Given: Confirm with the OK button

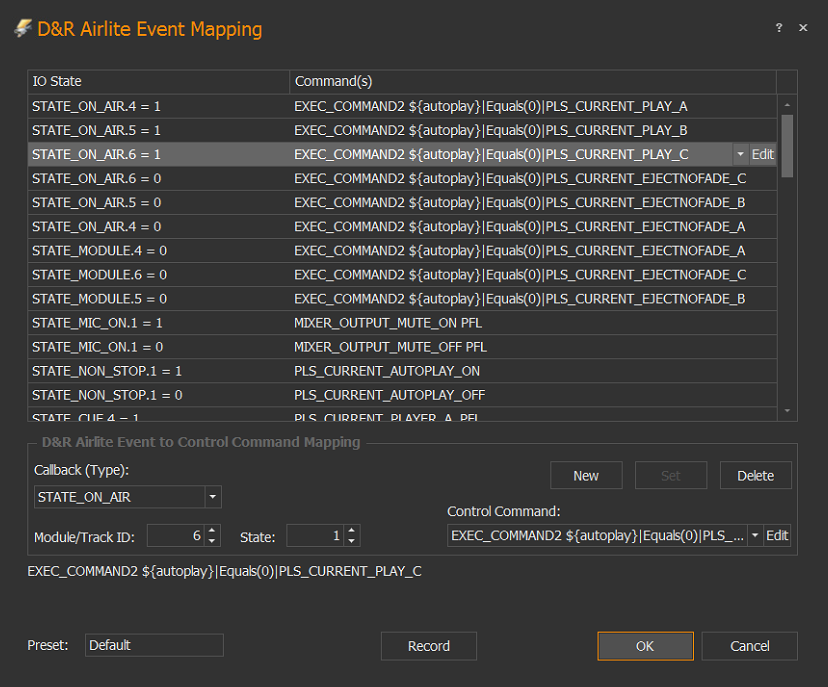Looking at the screenshot, I should [x=645, y=646].
